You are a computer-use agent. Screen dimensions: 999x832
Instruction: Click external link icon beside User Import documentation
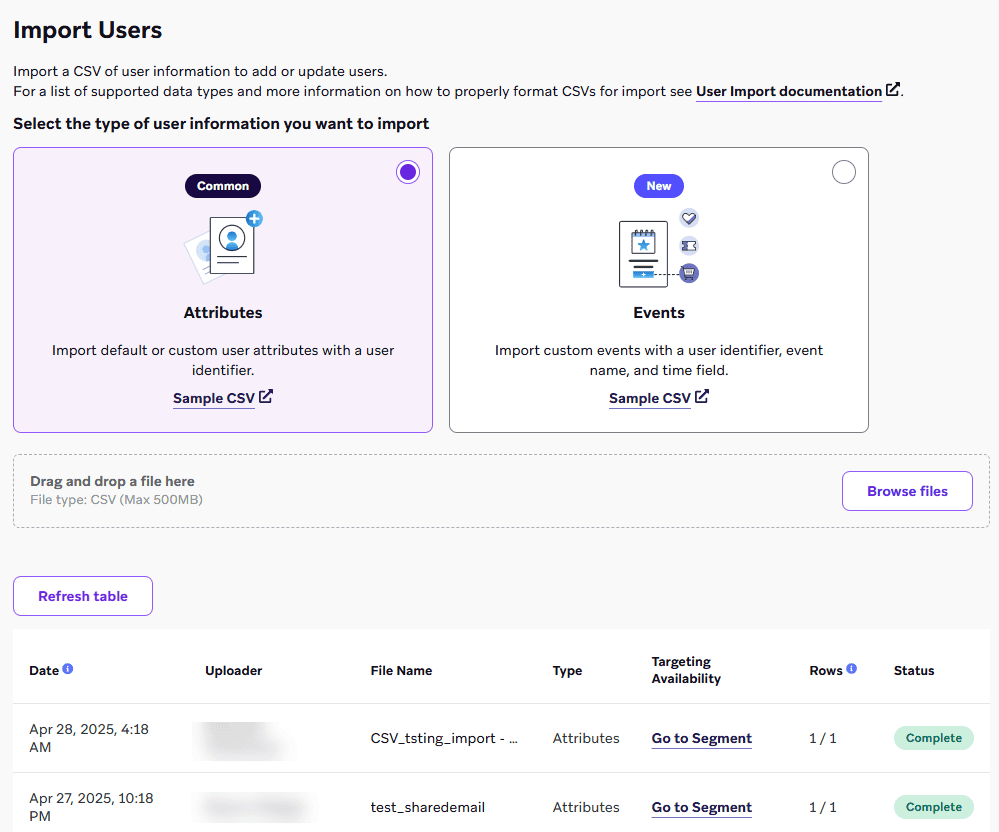pos(892,90)
